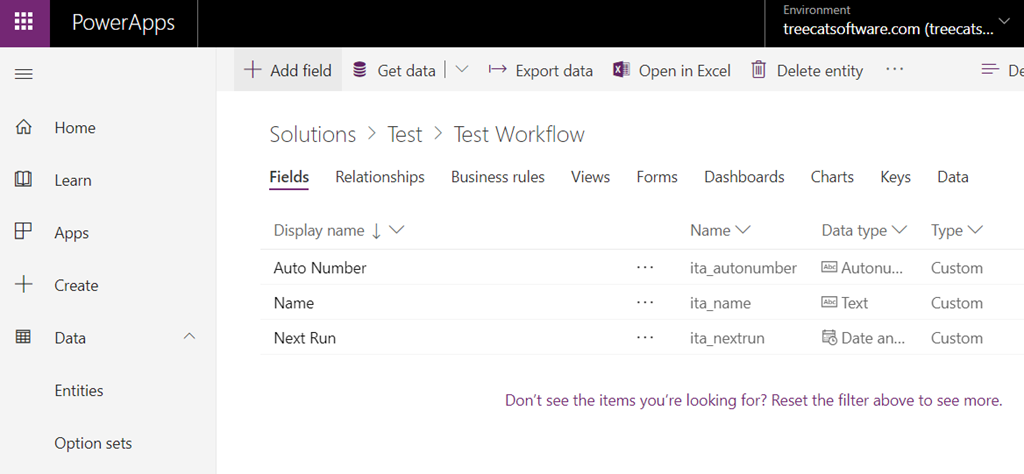This screenshot has width=1024, height=474.
Task: Click the plus icon beside Add field
Action: point(252,70)
